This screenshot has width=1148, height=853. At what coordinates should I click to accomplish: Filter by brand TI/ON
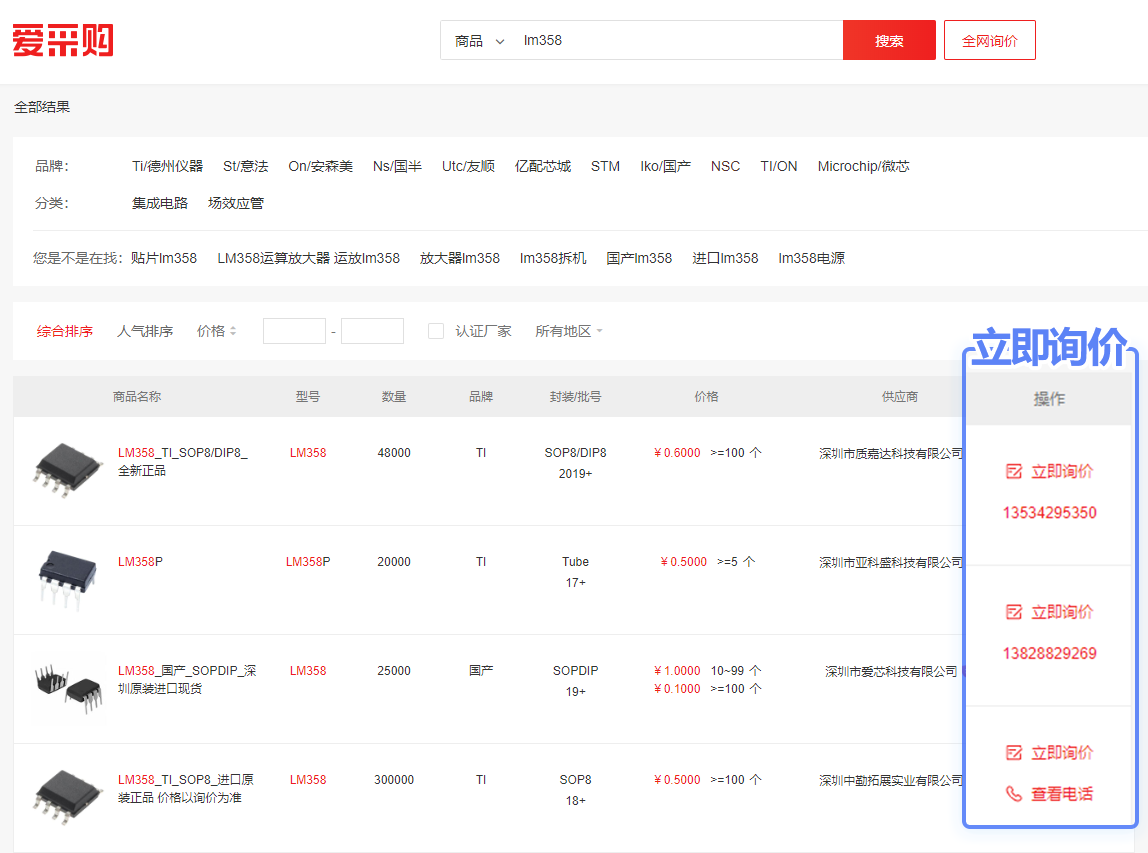[x=778, y=166]
